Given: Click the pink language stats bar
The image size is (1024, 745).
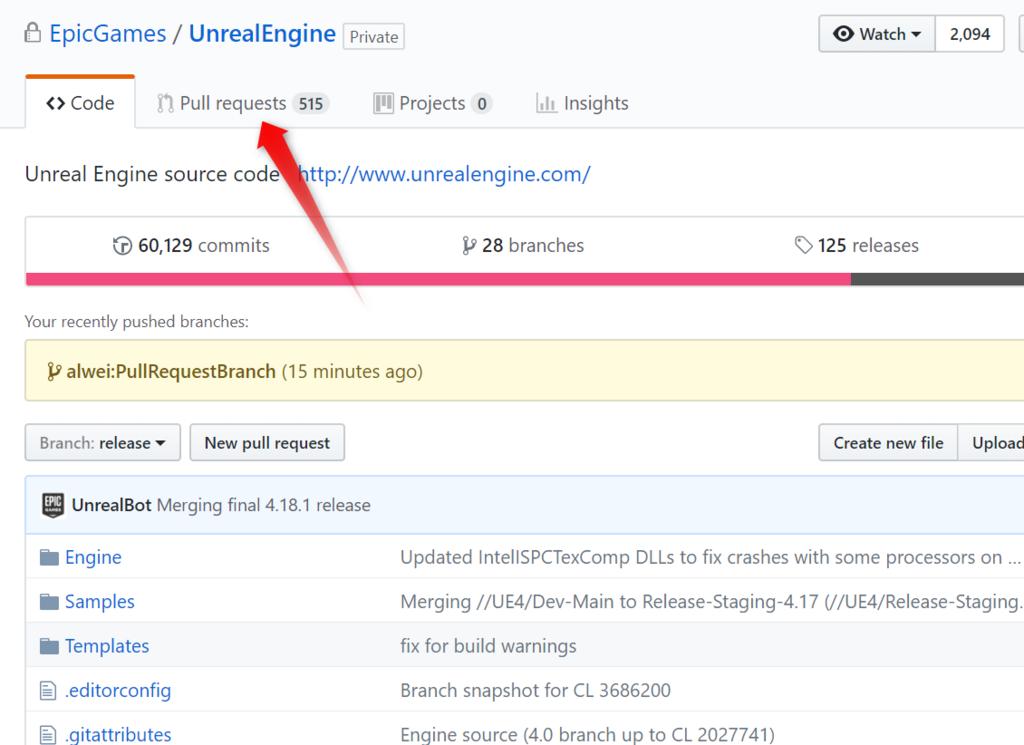Looking at the screenshot, I should [x=438, y=279].
